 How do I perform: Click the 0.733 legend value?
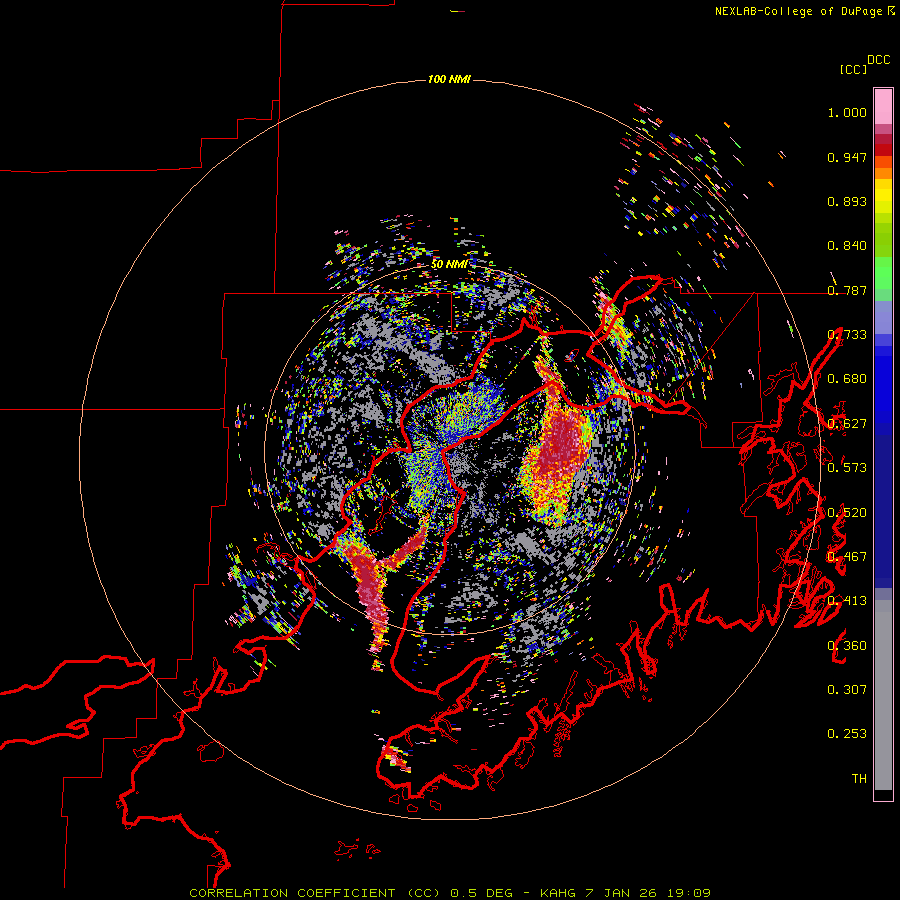coord(847,335)
